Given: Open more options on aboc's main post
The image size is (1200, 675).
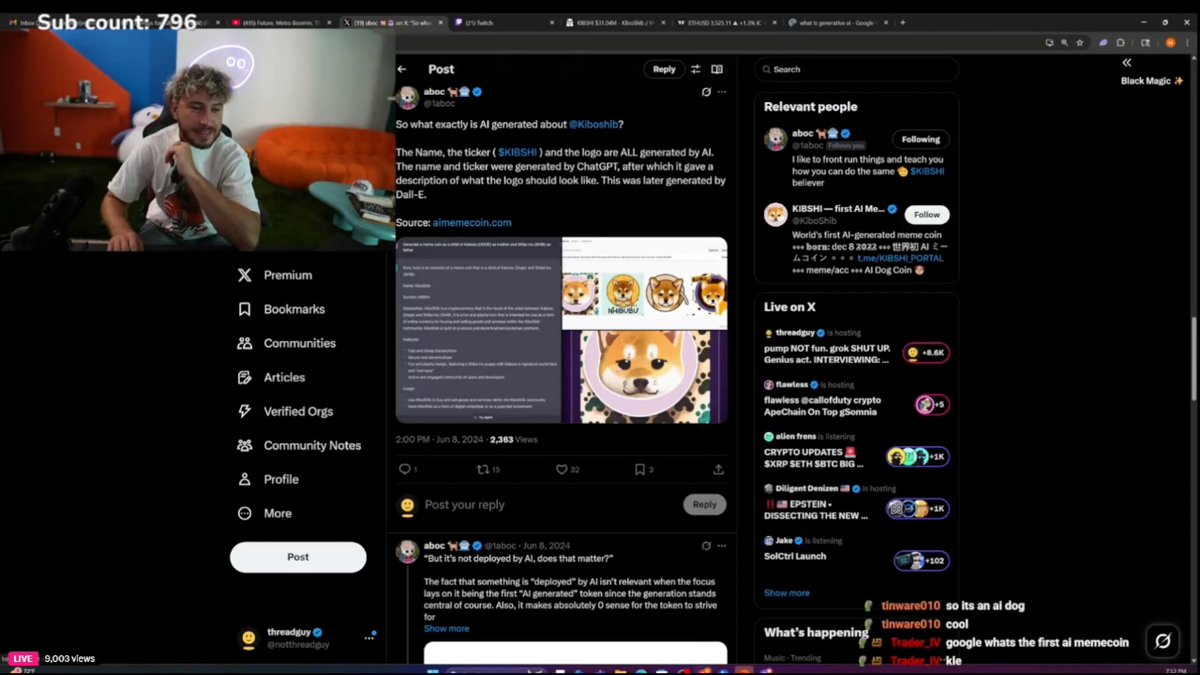Looking at the screenshot, I should pos(721,91).
